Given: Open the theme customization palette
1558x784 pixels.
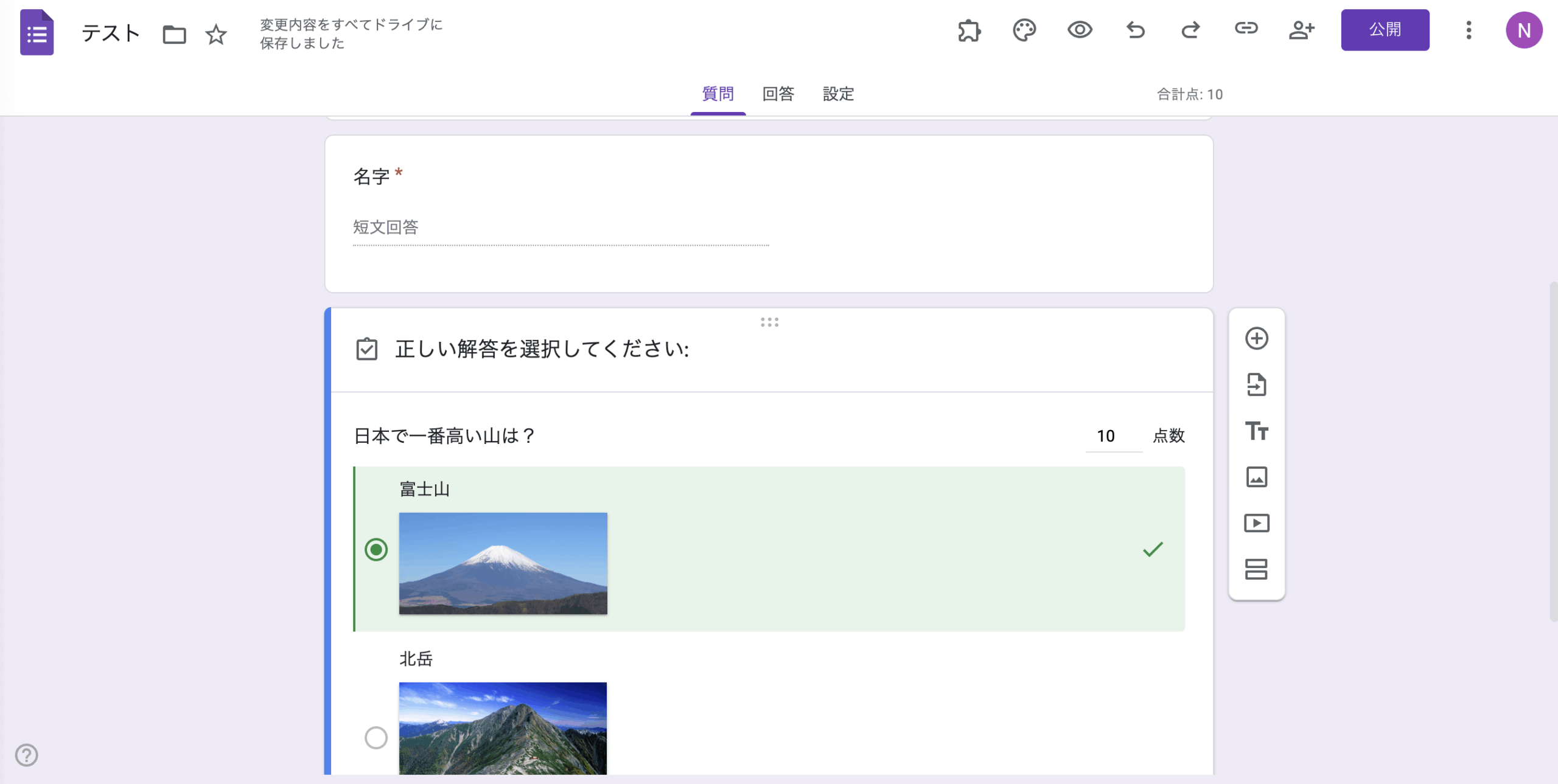Looking at the screenshot, I should click(1024, 30).
